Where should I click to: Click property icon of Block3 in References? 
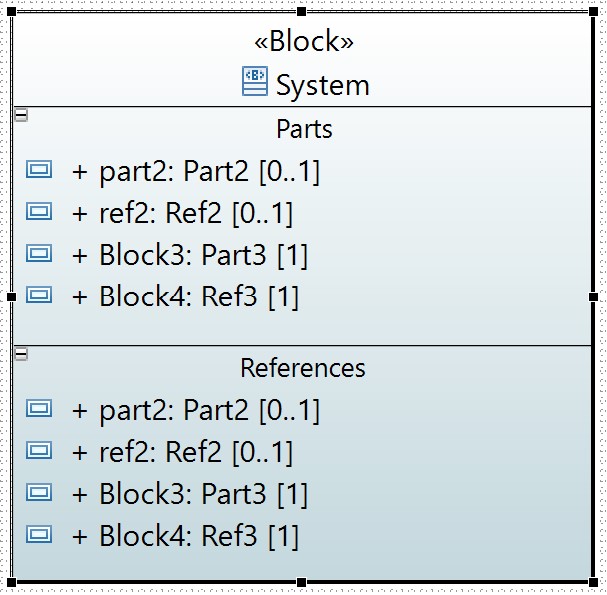click(x=39, y=492)
